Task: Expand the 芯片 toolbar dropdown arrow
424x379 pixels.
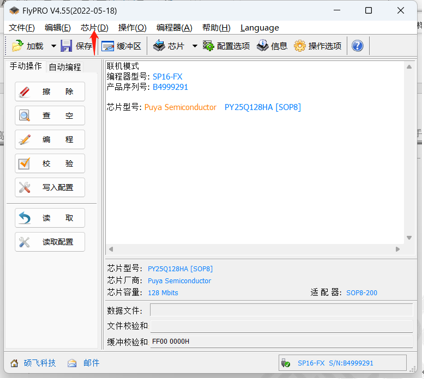Action: pyautogui.click(x=195, y=46)
